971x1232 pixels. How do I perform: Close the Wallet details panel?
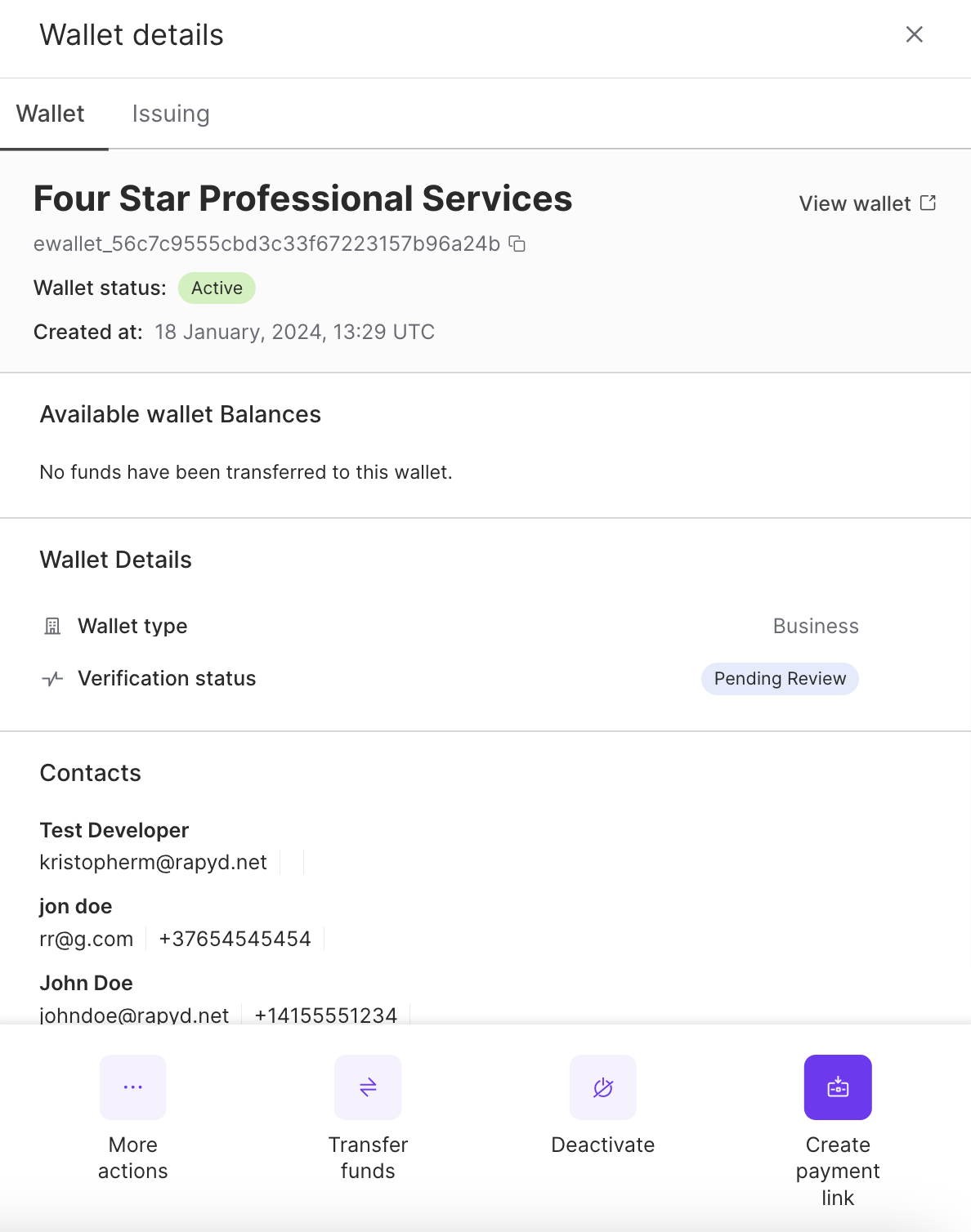pos(914,34)
